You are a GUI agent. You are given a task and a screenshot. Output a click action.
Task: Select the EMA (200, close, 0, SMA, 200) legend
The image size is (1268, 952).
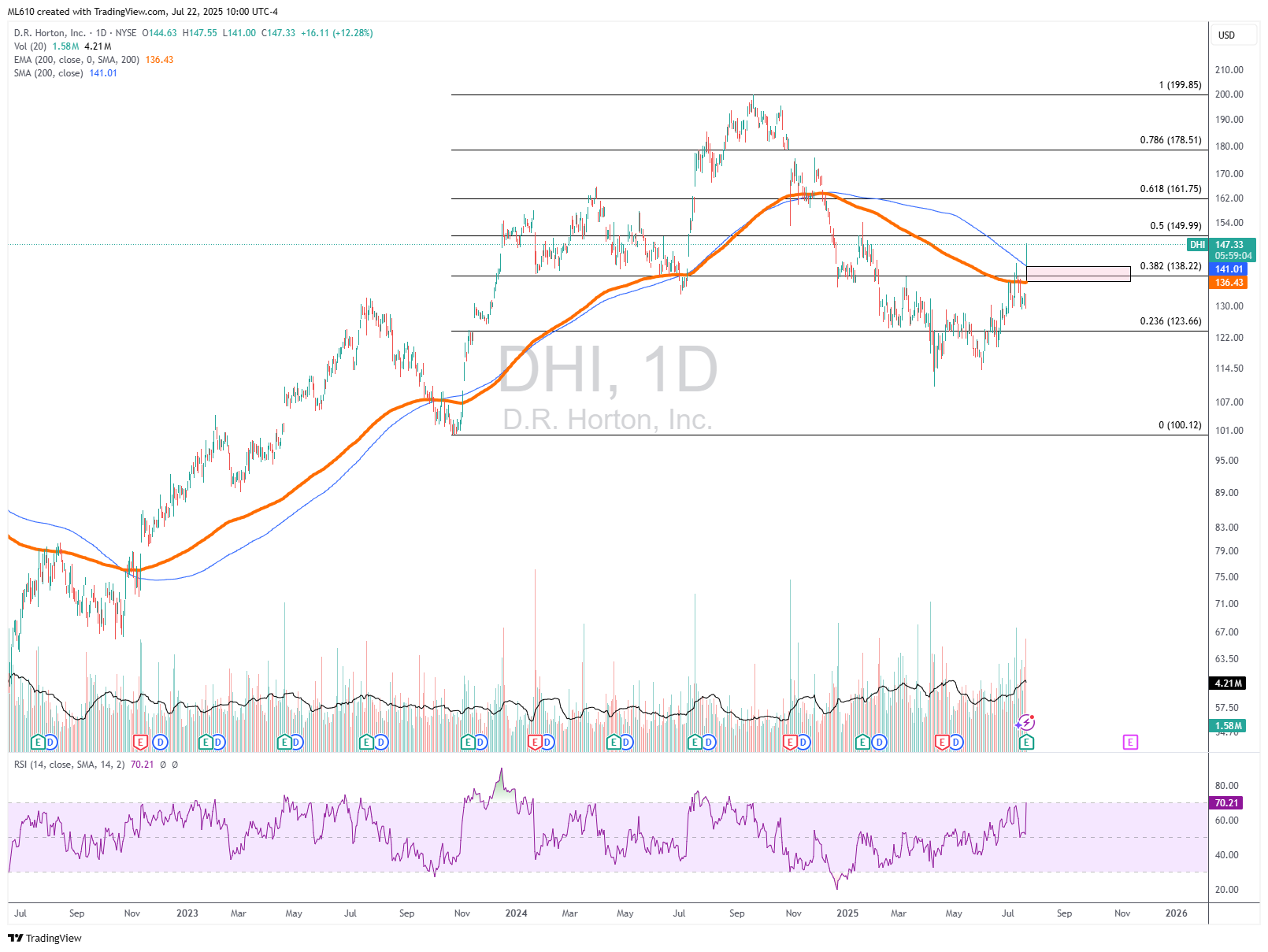pyautogui.click(x=76, y=60)
